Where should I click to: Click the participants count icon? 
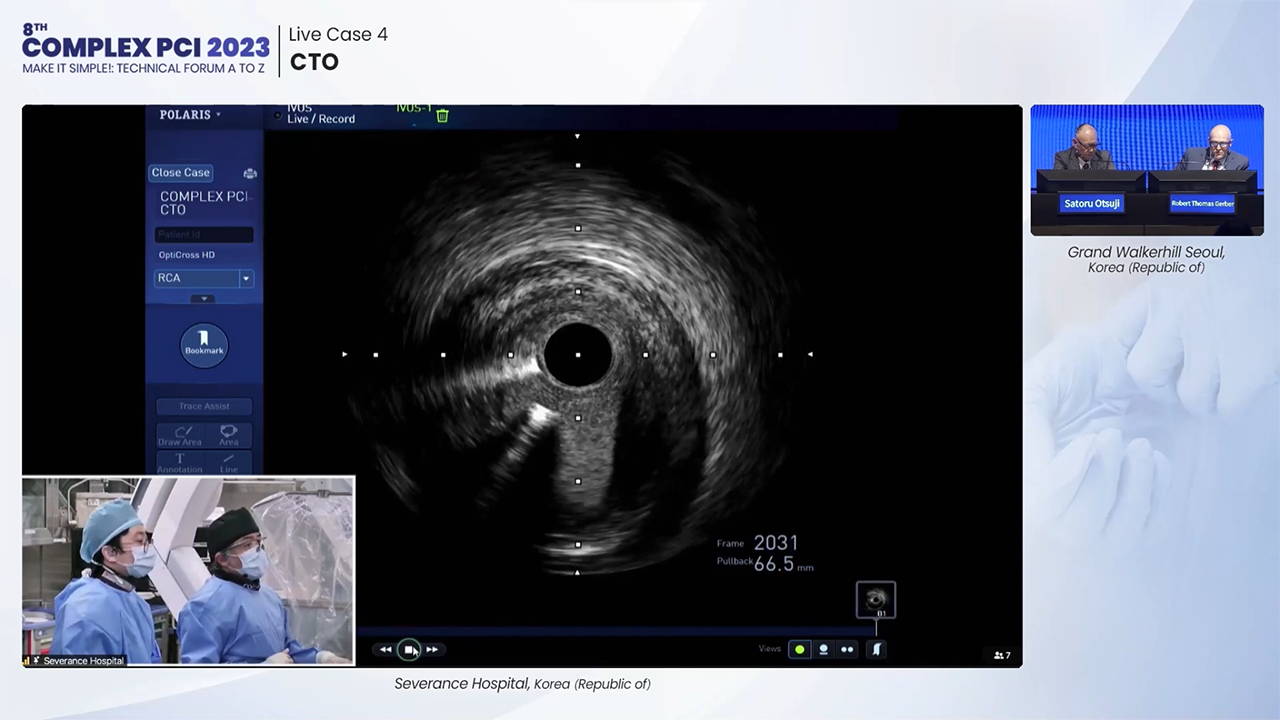1001,656
